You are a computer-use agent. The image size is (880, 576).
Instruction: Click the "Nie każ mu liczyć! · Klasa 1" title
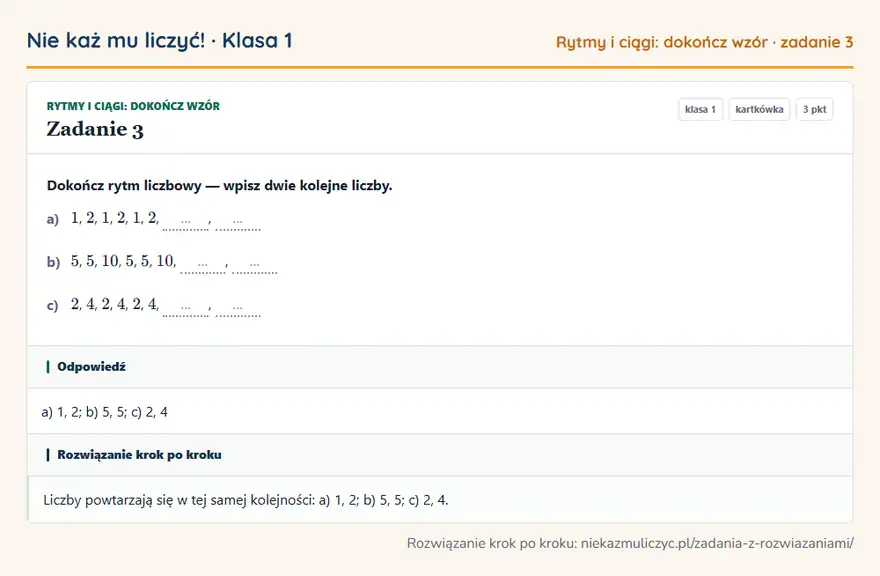159,41
